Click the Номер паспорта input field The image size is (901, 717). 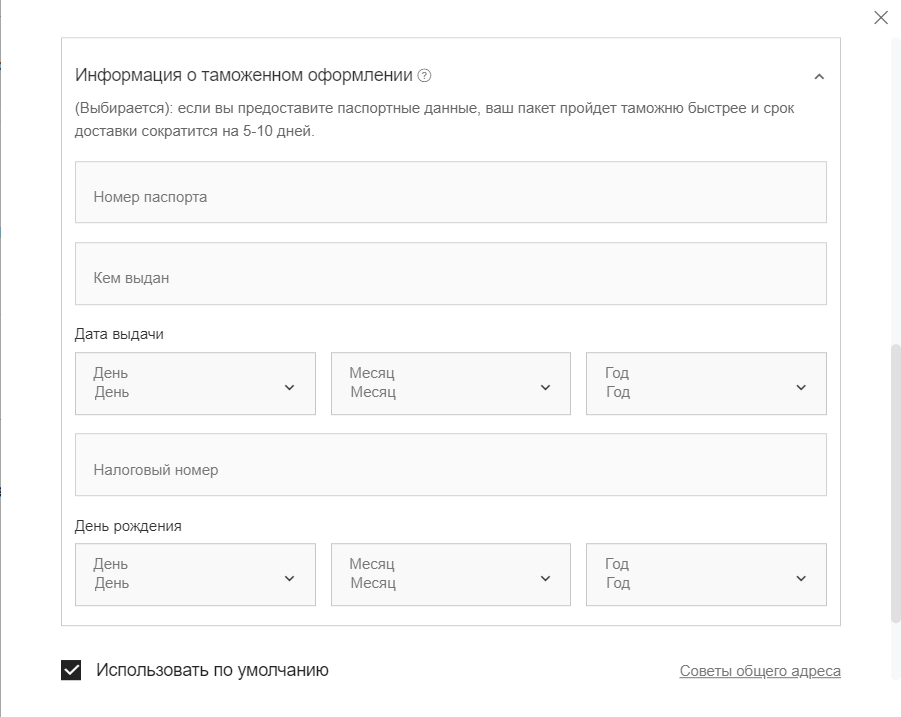[450, 192]
